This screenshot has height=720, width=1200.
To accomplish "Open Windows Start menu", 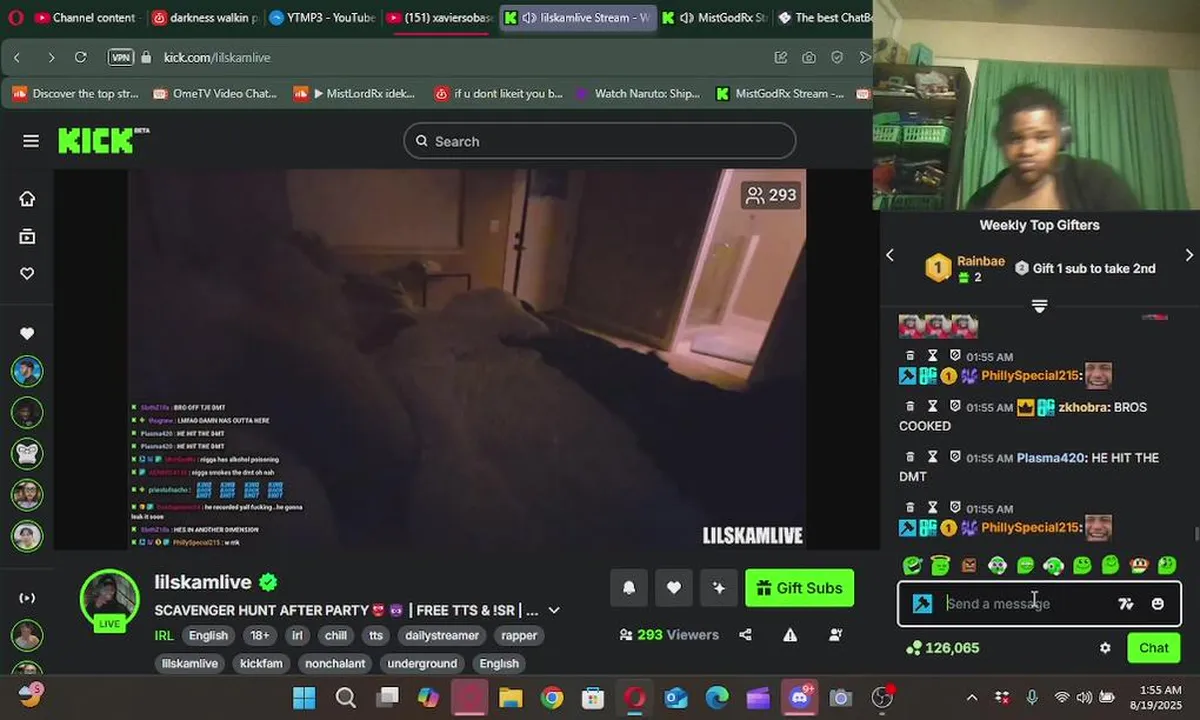I will [x=304, y=697].
